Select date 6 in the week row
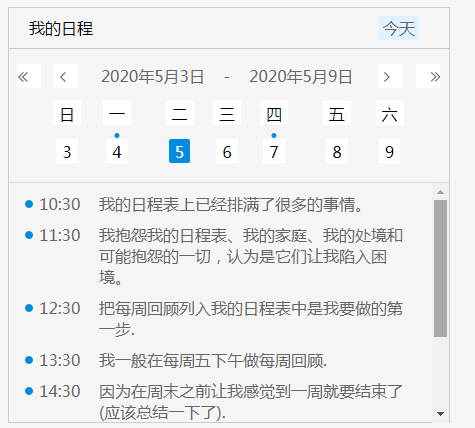Screen dimensions: 475x428 click(x=227, y=151)
